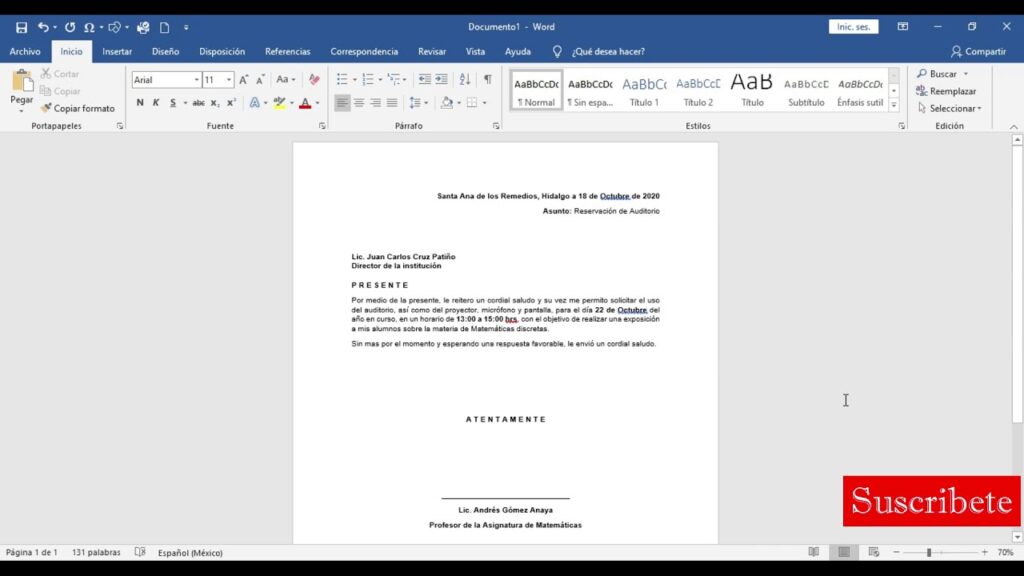Viewport: 1024px width, 576px height.
Task: Click the Format Painter brush icon
Action: click(x=46, y=108)
